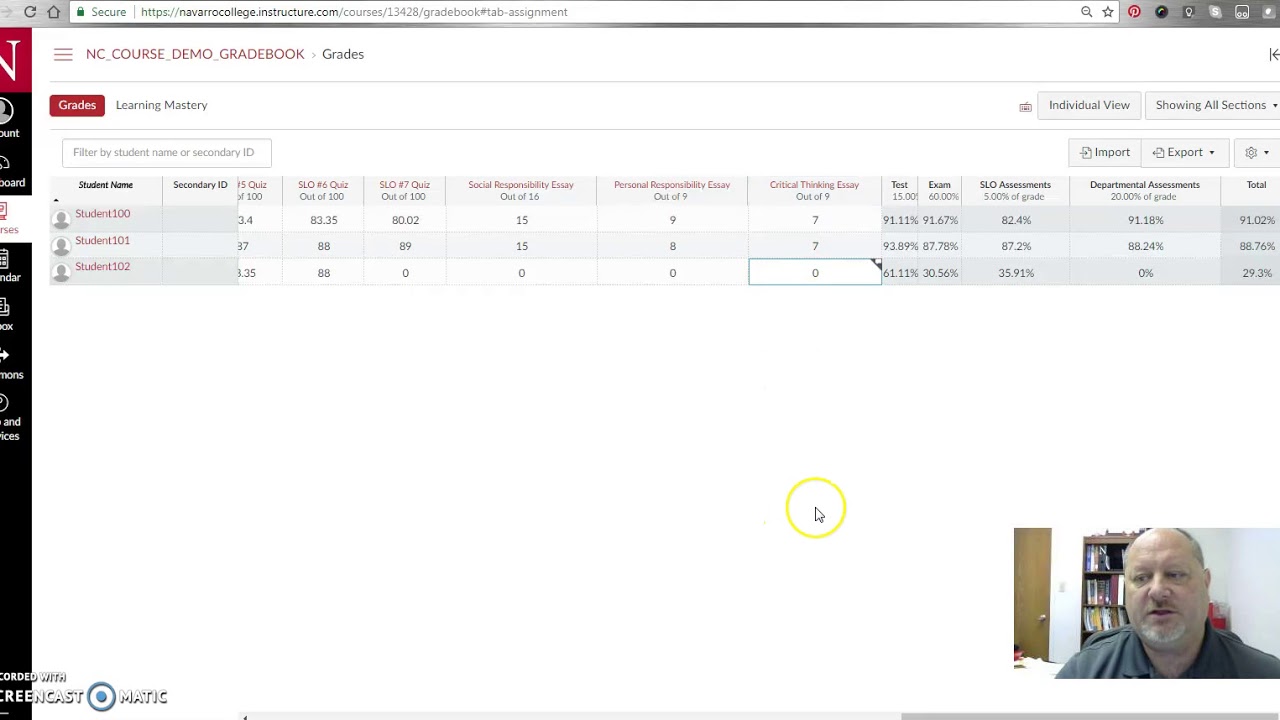The image size is (1280, 720).
Task: Click Student100's Total grade 91.02%
Action: tap(1256, 220)
